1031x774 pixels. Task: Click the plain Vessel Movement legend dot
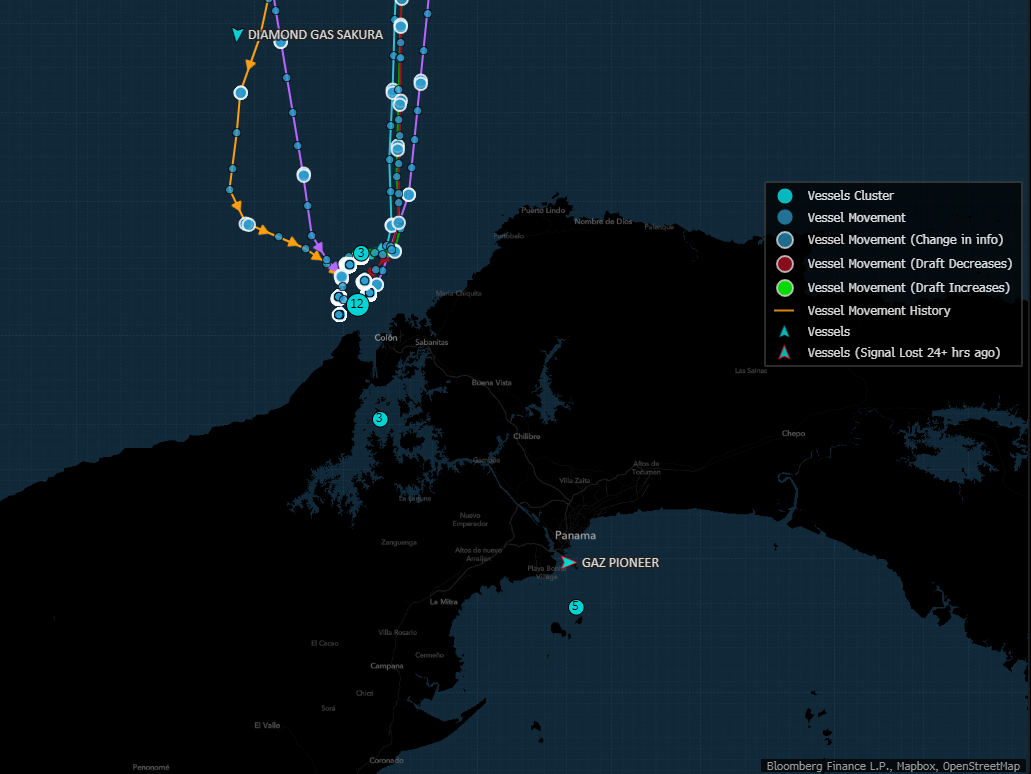(784, 218)
